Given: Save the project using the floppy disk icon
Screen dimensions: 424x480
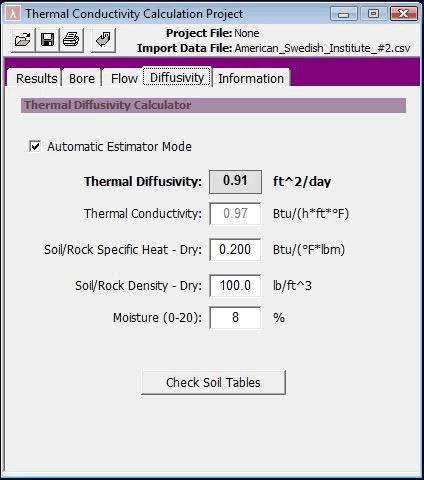Looking at the screenshot, I should coord(47,40).
